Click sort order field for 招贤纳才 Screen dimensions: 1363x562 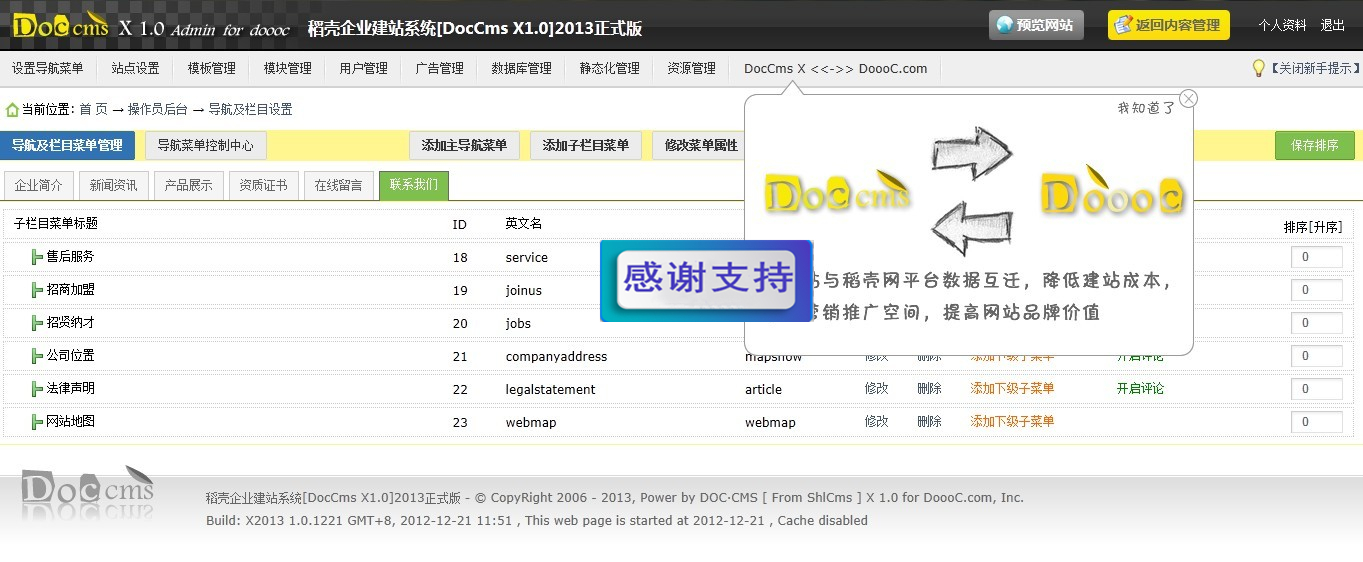pos(1316,323)
